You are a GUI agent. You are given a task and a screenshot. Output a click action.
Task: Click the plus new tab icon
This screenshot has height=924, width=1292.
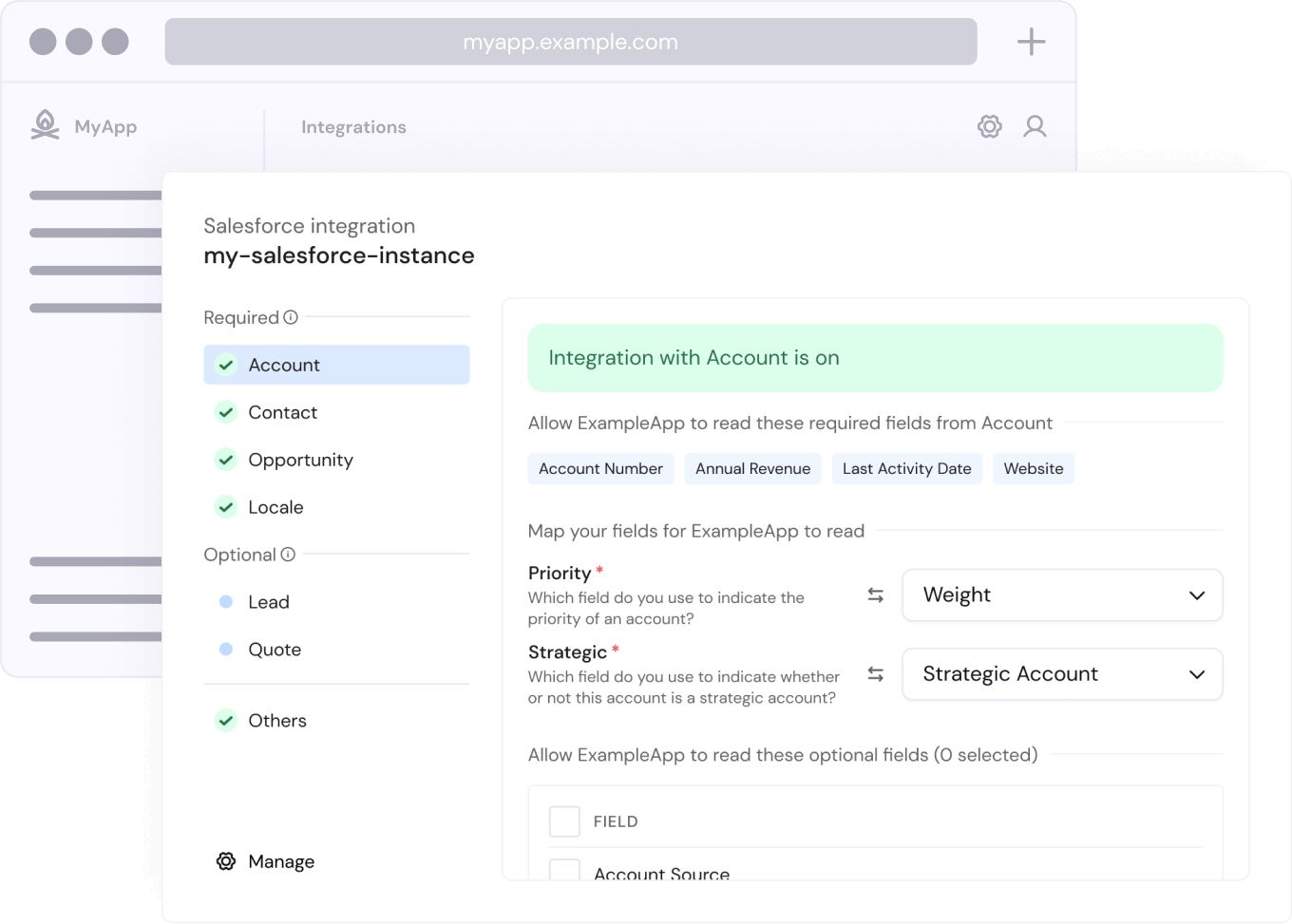coord(1031,42)
